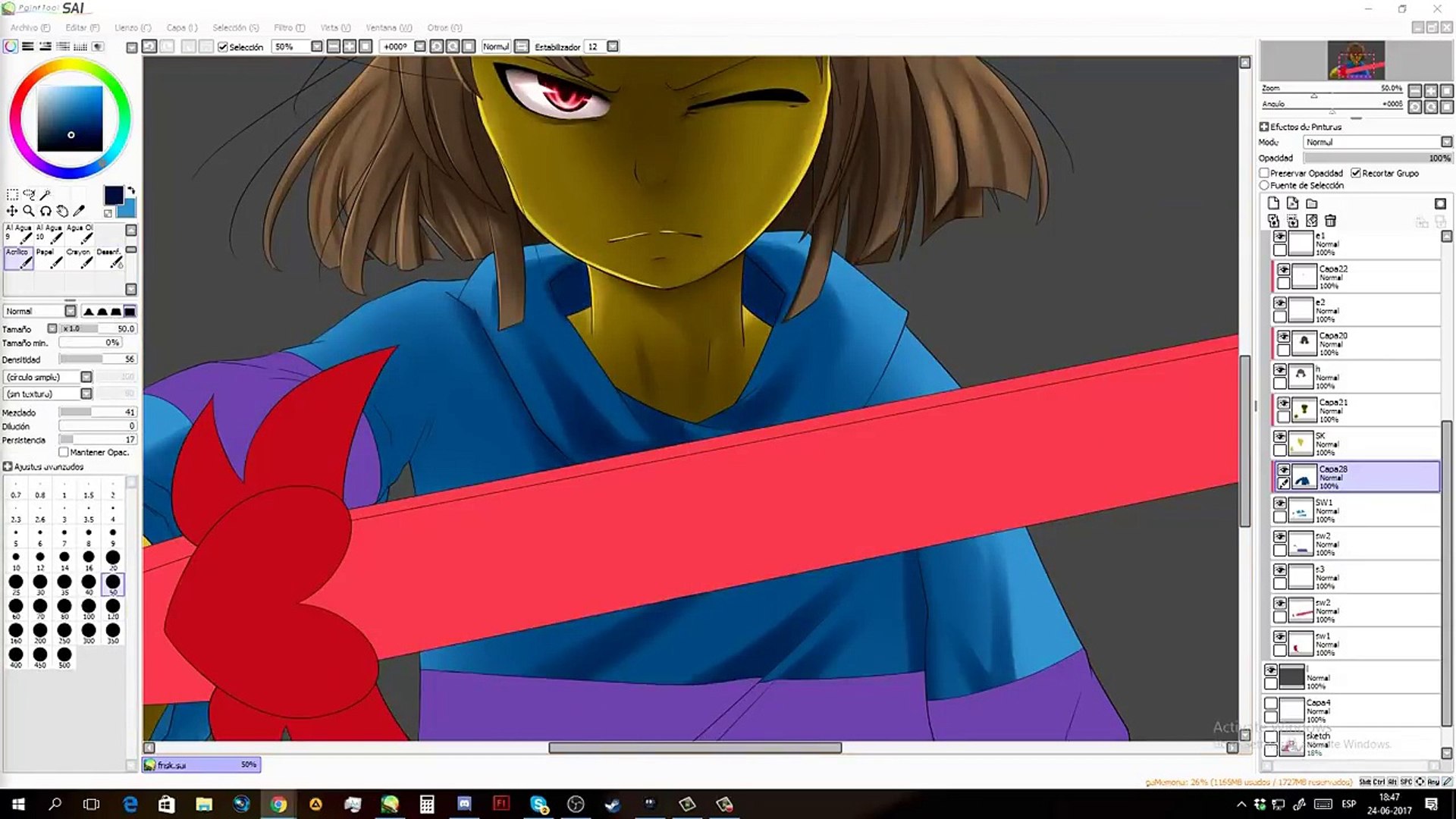Screen dimensions: 1456x819
Task: Select the hand pan tool
Action: point(62,211)
